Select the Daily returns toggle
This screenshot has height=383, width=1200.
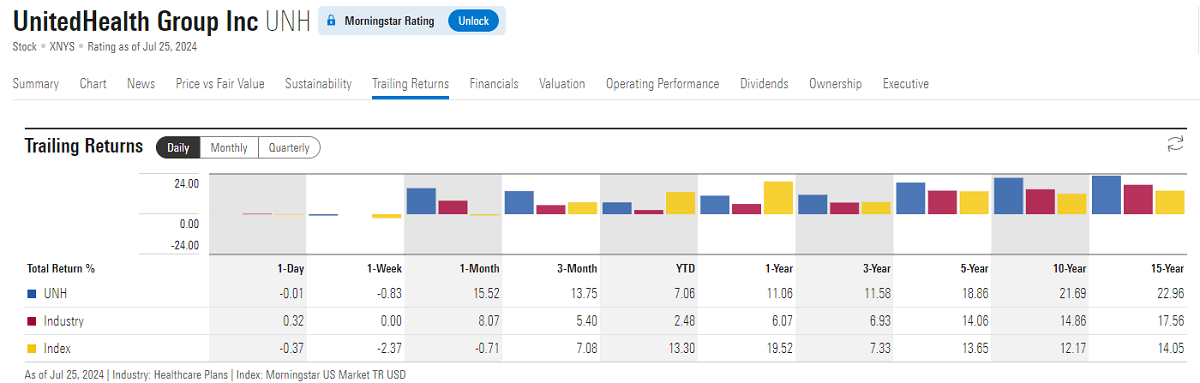[x=178, y=148]
